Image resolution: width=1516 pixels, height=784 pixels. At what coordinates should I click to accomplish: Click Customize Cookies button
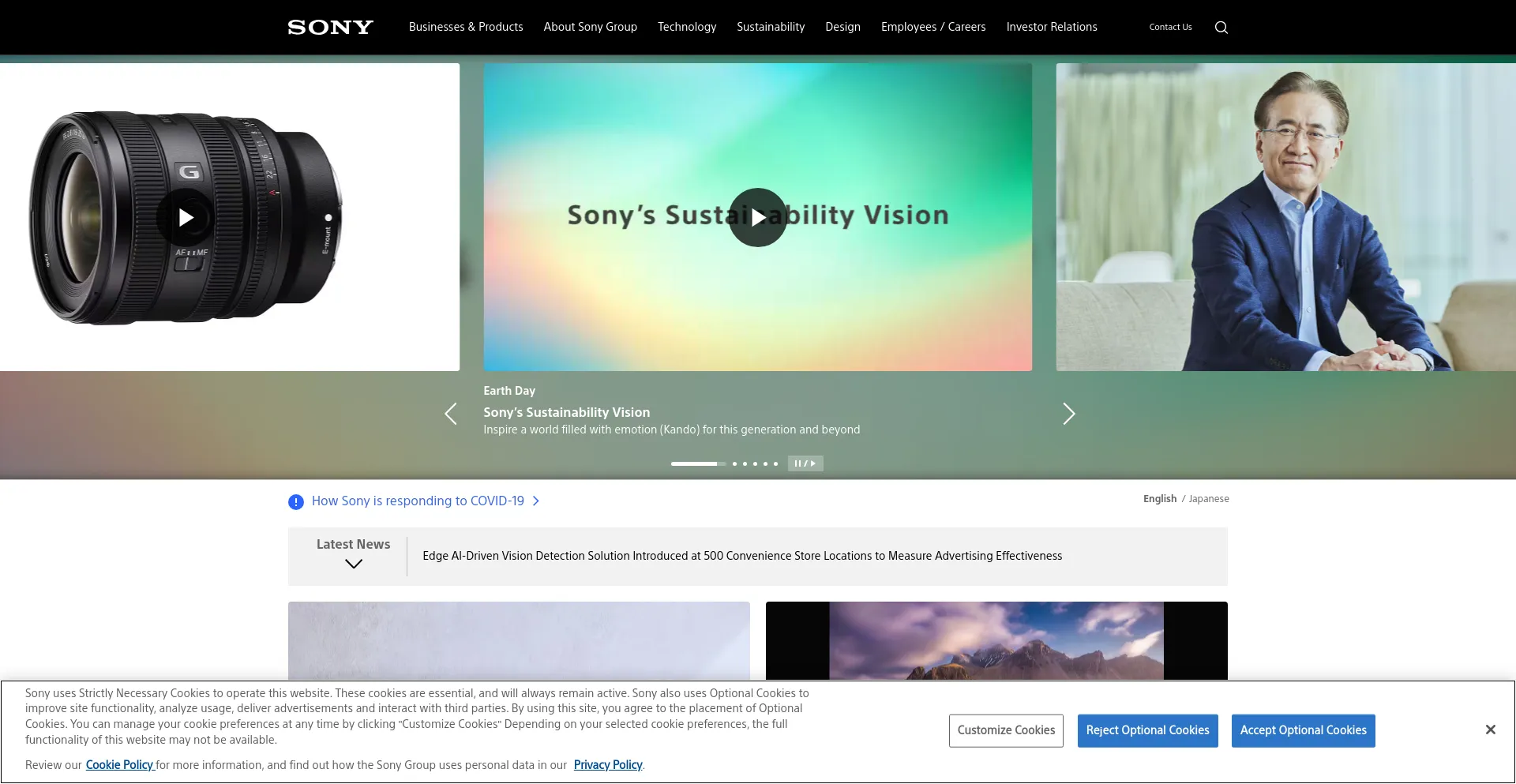pos(1006,730)
